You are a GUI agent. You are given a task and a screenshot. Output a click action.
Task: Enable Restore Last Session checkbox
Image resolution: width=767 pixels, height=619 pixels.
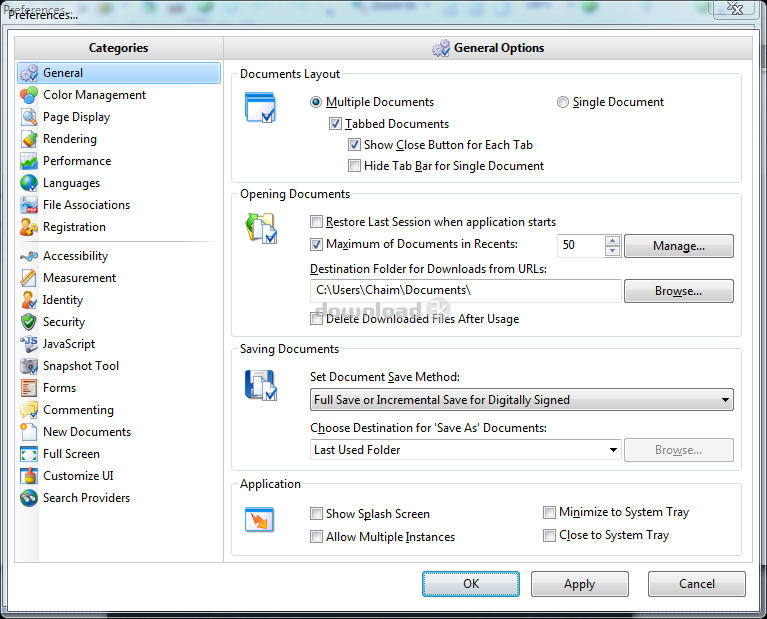[x=317, y=222]
